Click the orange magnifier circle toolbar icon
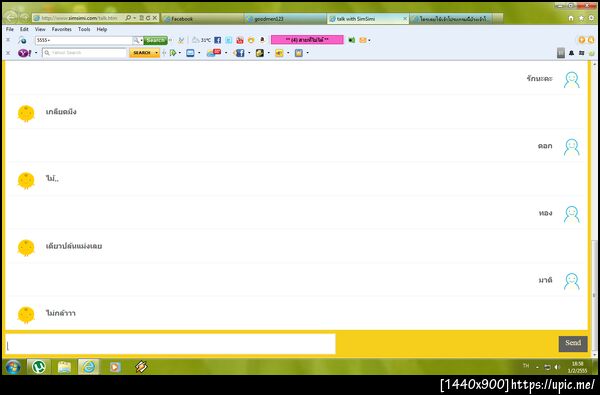Image resolution: width=600 pixels, height=395 pixels. 591,40
